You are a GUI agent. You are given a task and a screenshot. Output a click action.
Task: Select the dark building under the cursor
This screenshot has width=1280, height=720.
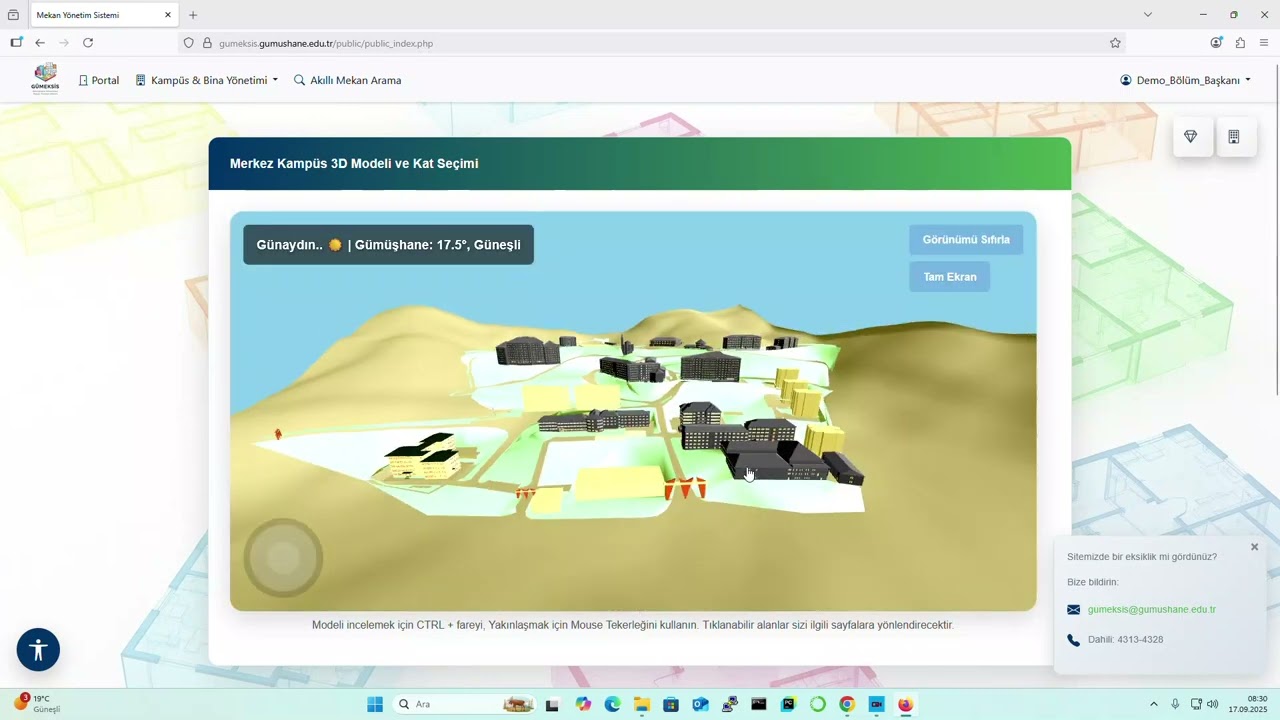point(775,461)
